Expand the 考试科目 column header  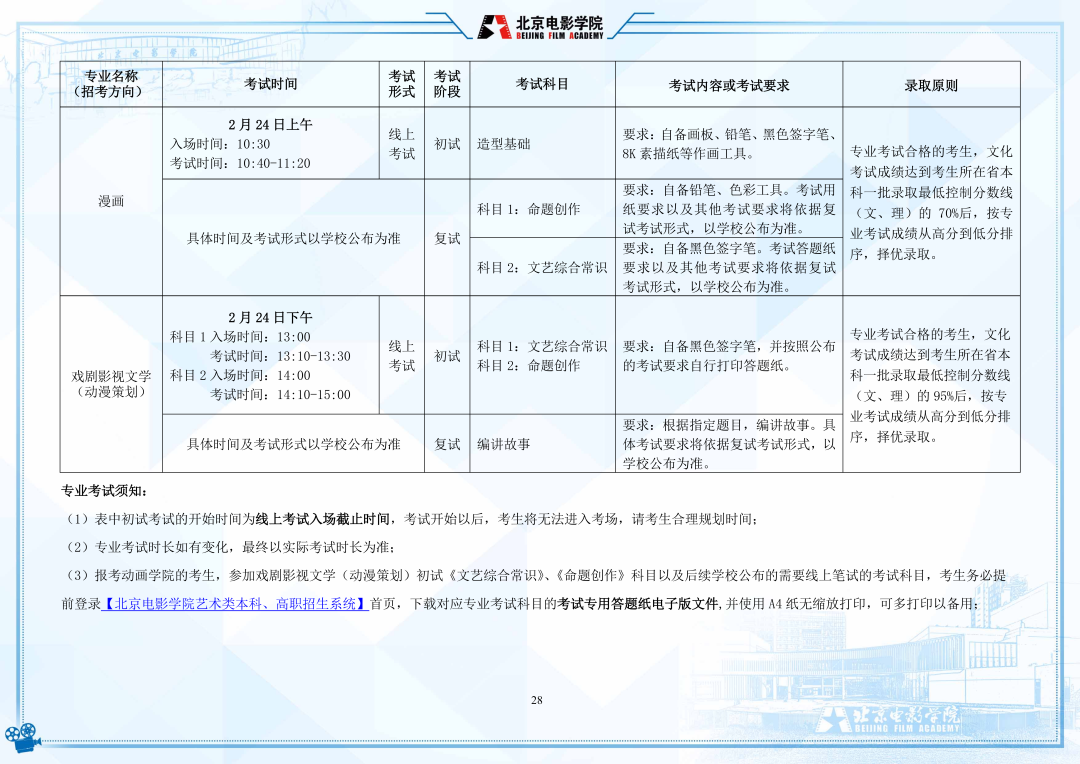(541, 83)
